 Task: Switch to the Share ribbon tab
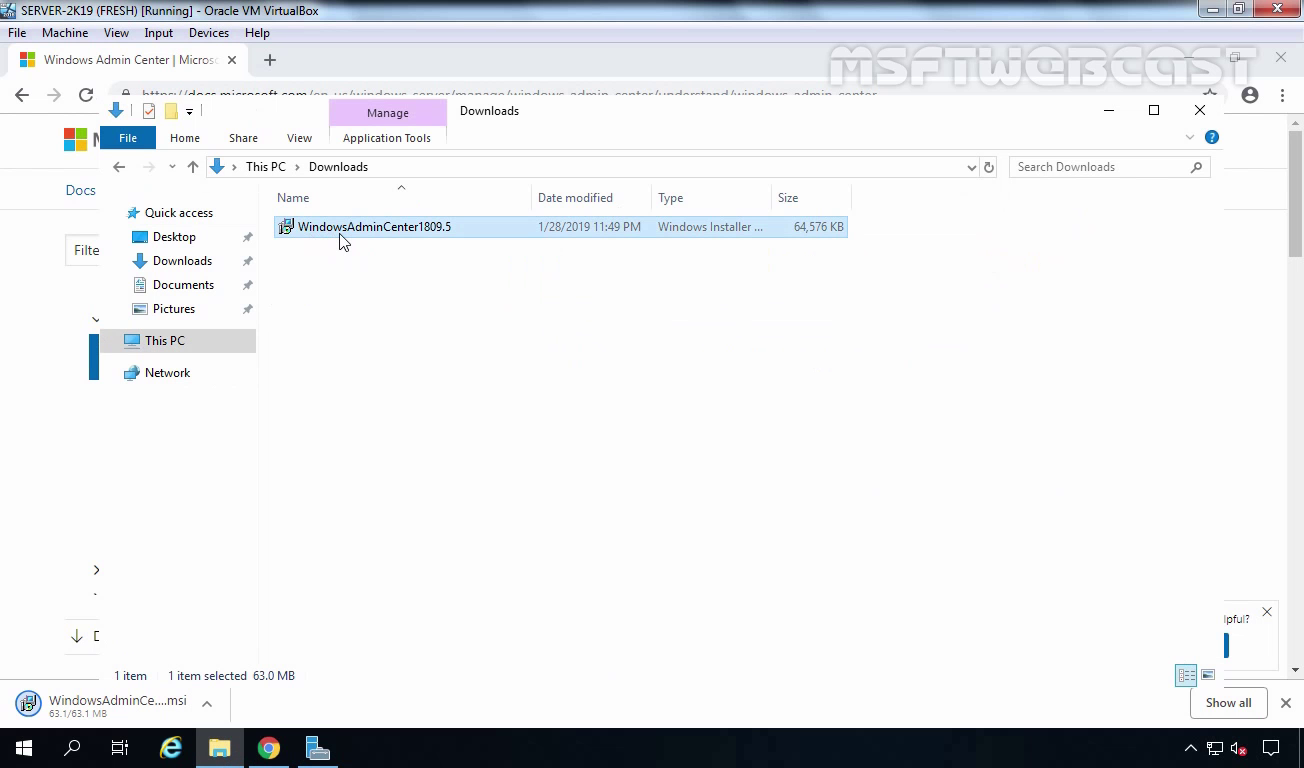pyautogui.click(x=243, y=138)
